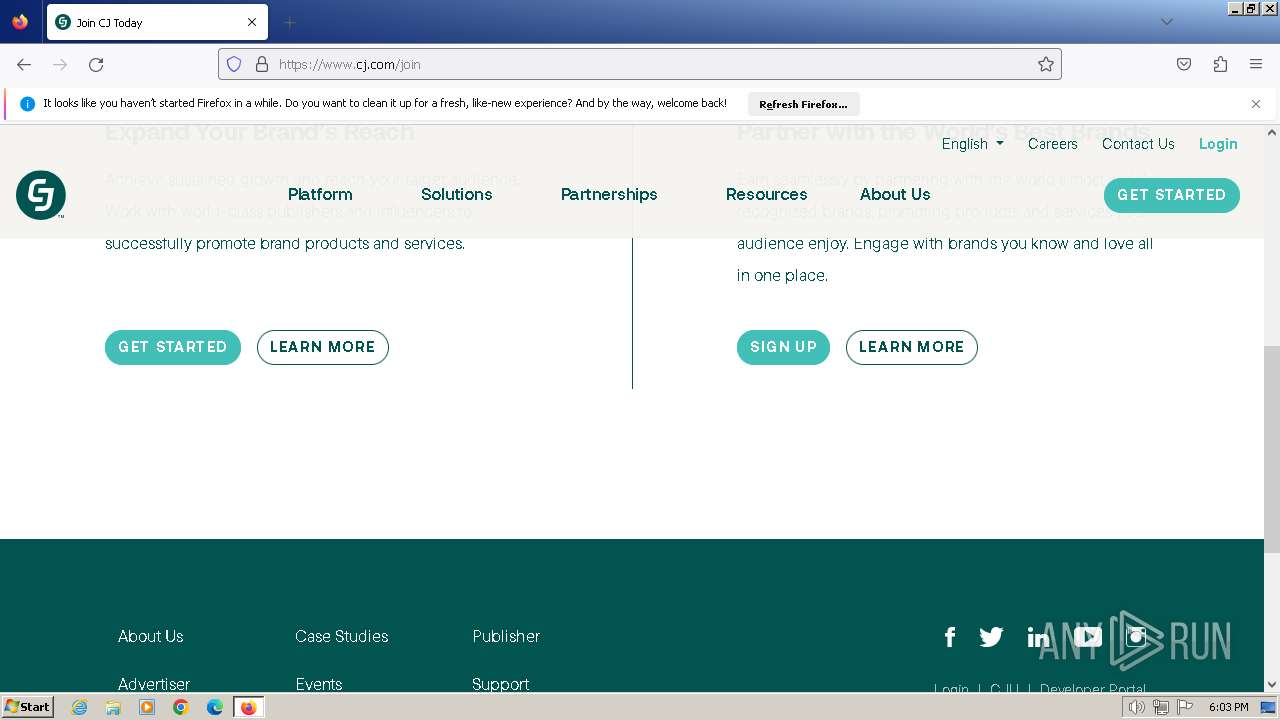Open footer Events link
This screenshot has width=1280, height=720.
pyautogui.click(x=319, y=684)
